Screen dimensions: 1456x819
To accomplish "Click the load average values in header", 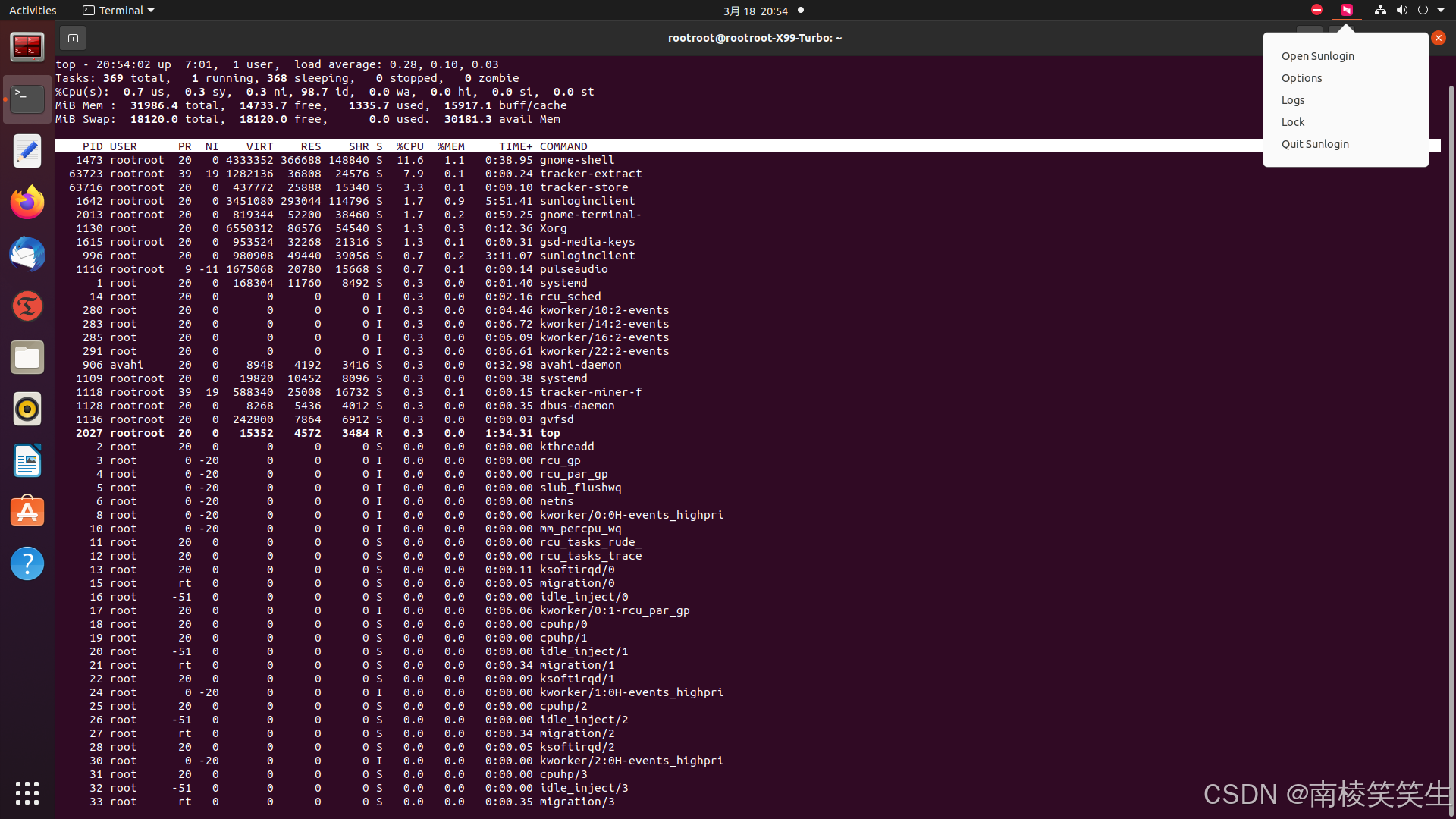I will (444, 64).
